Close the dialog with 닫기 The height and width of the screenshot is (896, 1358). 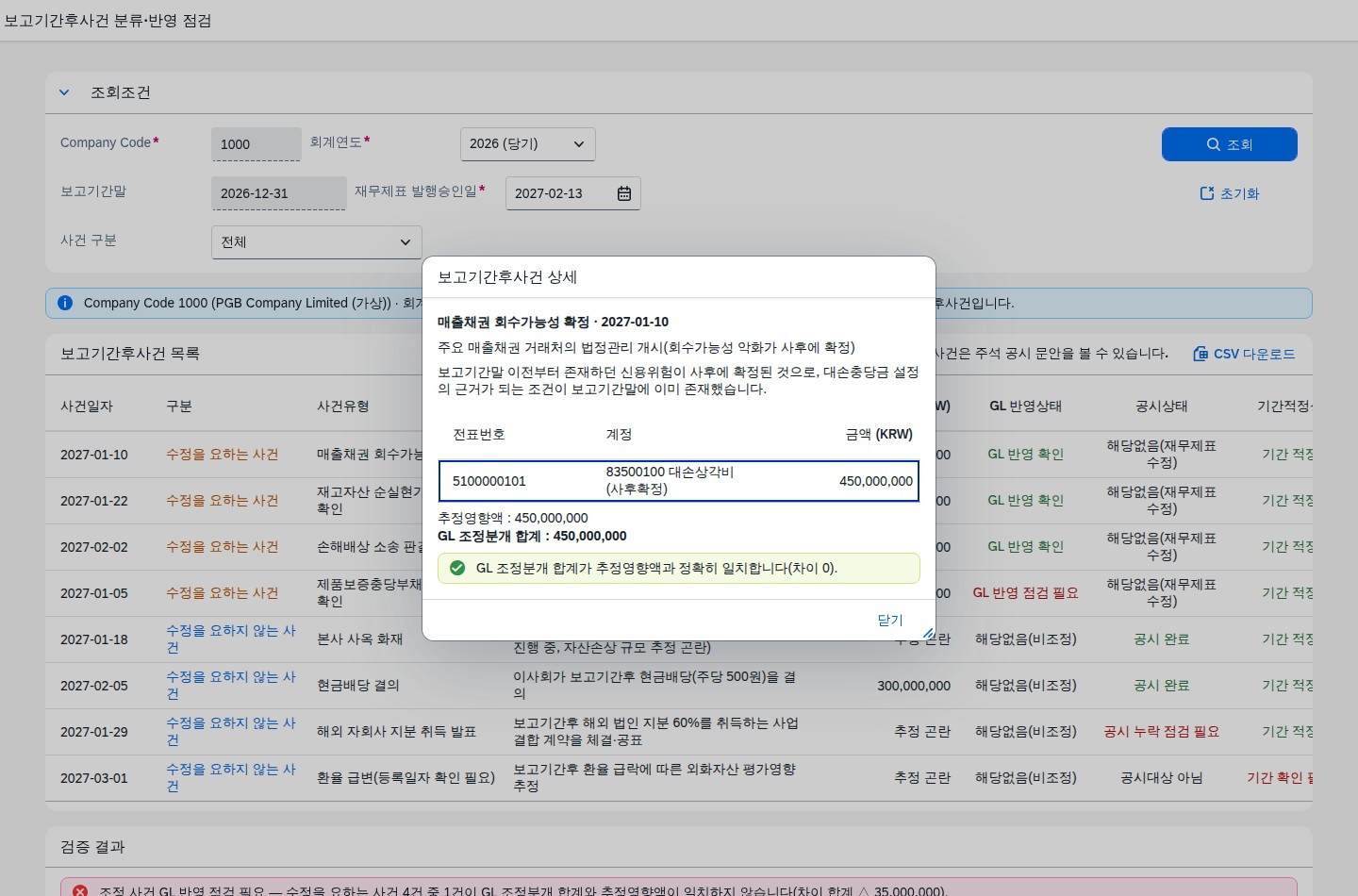[890, 620]
